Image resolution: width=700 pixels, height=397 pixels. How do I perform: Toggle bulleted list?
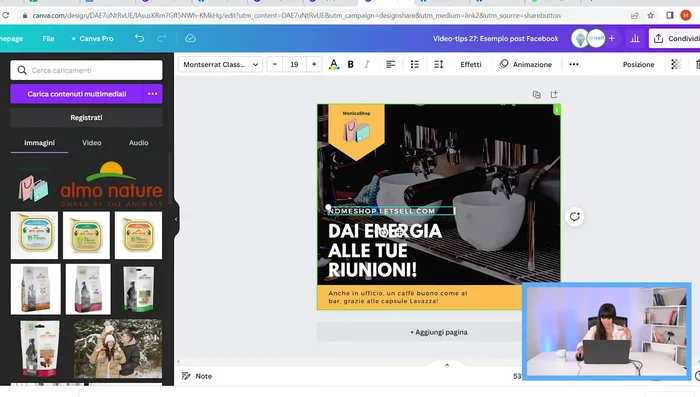point(415,64)
